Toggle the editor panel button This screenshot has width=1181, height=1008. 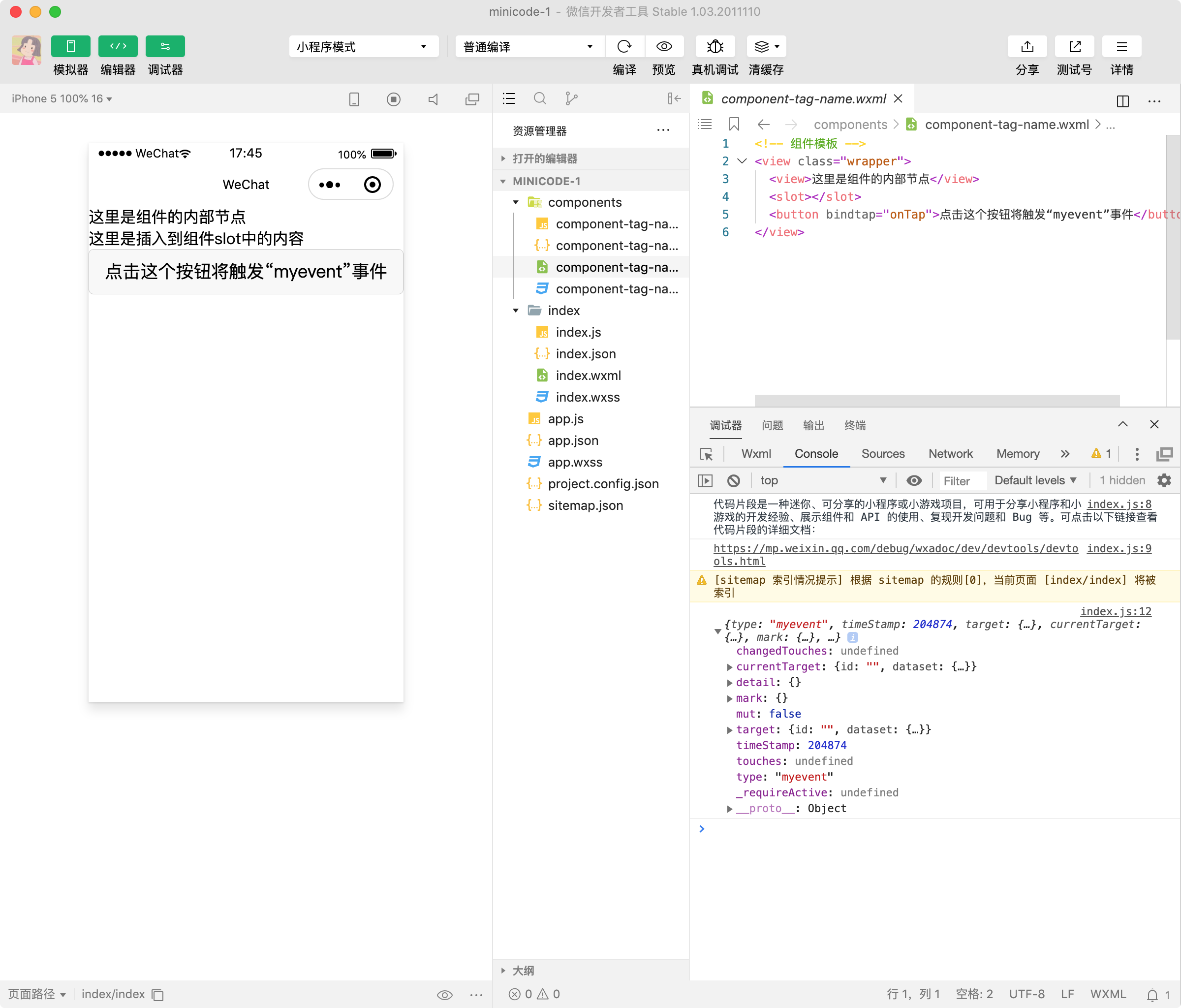(118, 46)
